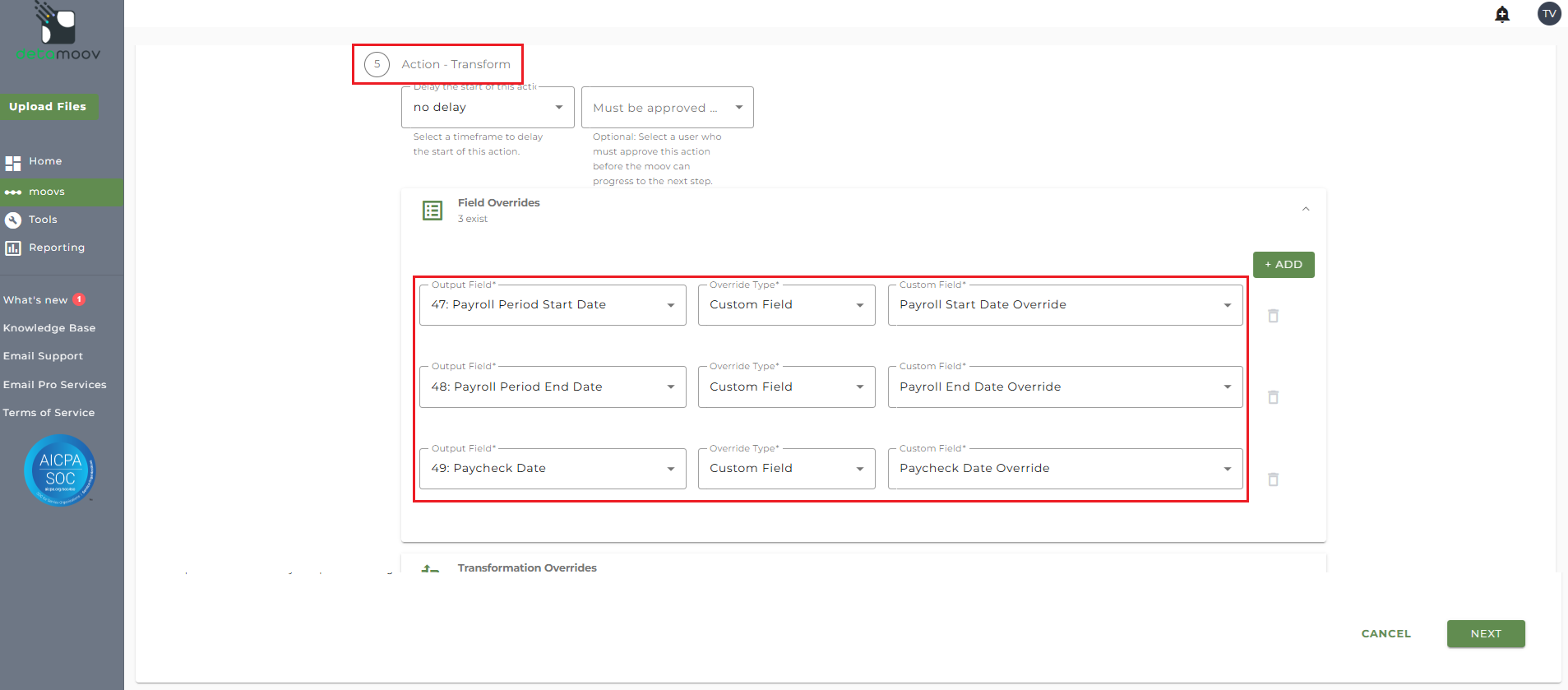
Task: Open the What's new link
Action: [35, 300]
